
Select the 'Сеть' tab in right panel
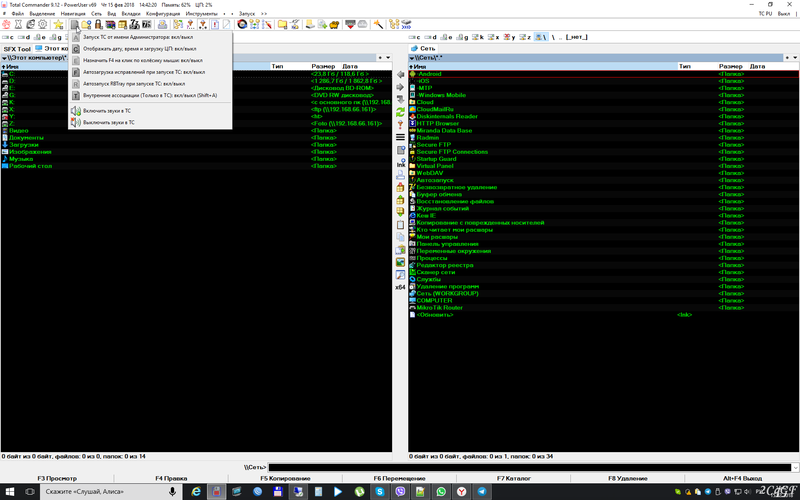point(423,48)
